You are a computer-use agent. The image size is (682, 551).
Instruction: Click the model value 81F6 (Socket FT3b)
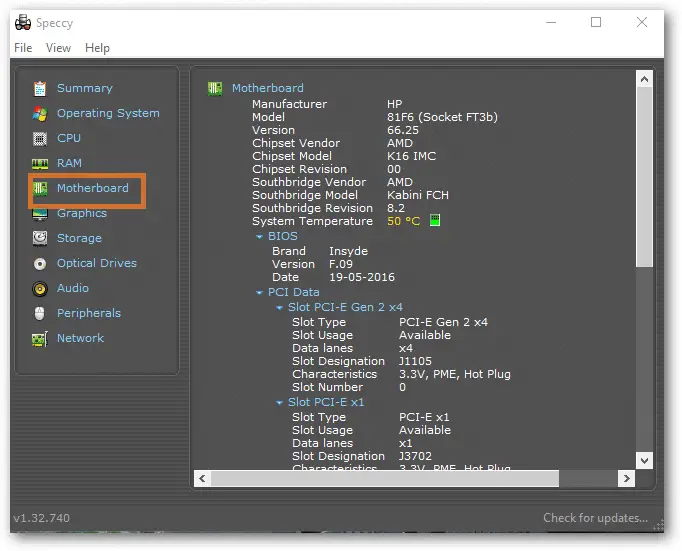pyautogui.click(x=442, y=117)
